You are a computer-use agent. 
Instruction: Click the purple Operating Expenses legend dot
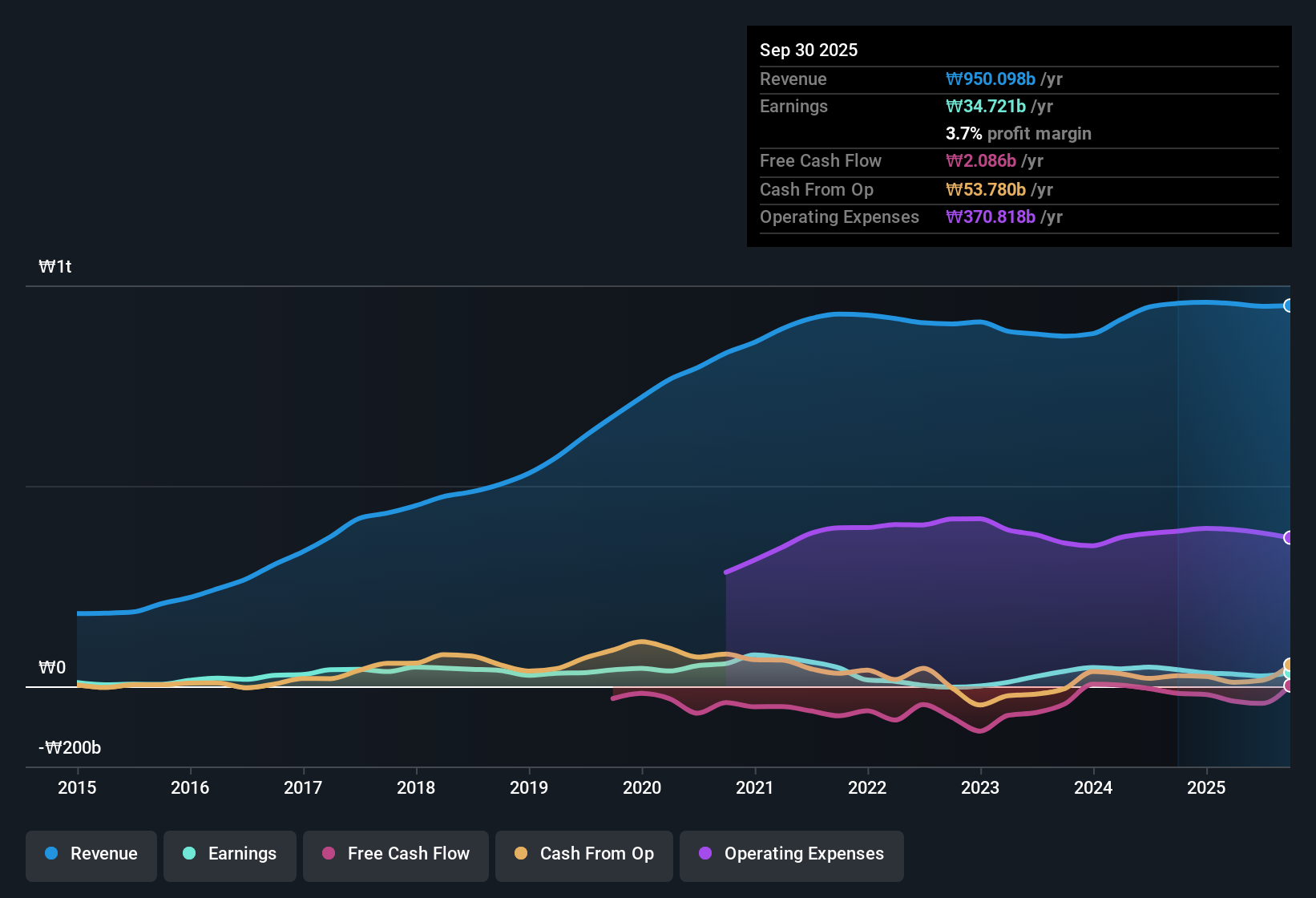point(704,854)
